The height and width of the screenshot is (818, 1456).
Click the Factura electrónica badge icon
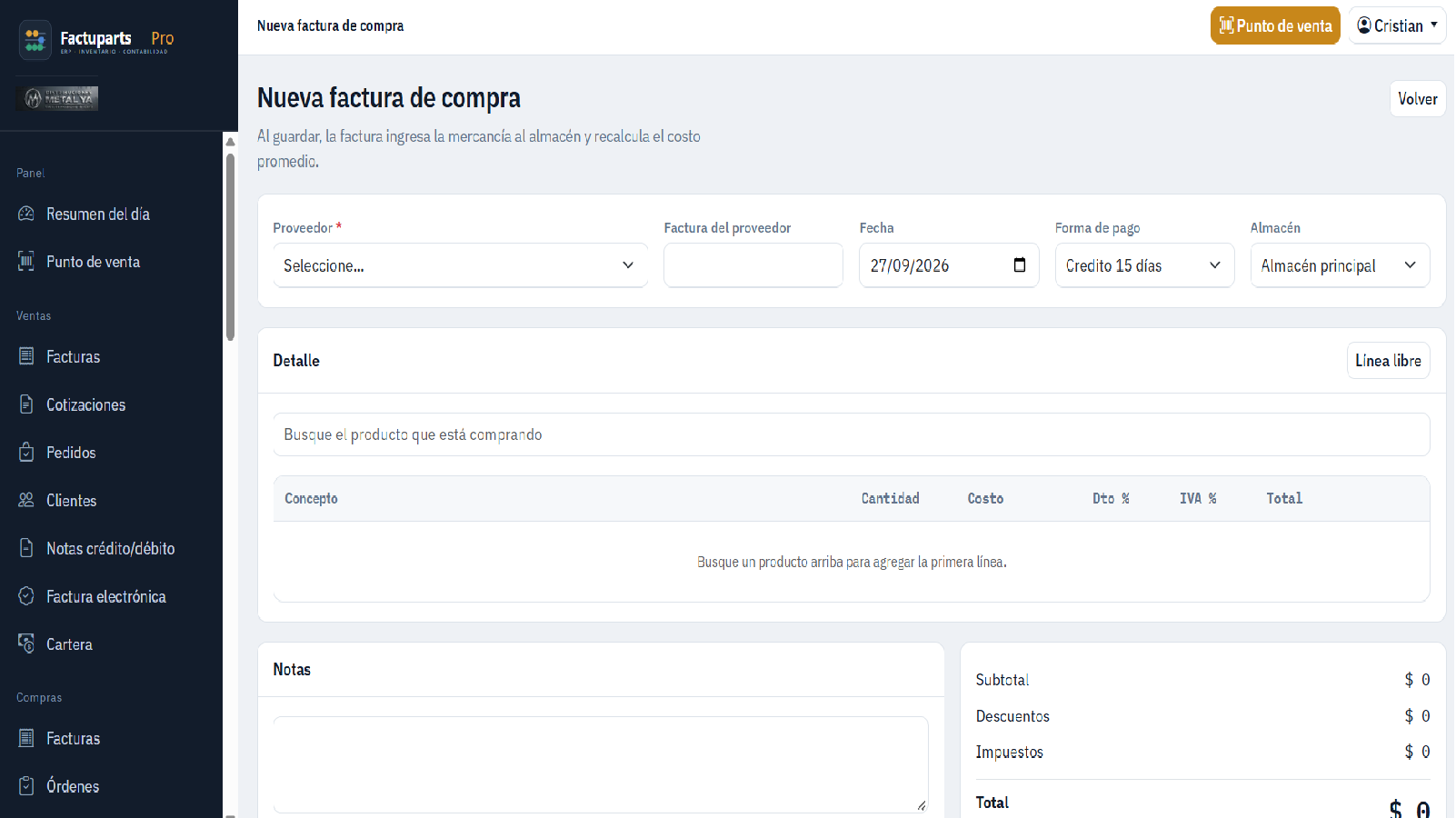coord(26,596)
